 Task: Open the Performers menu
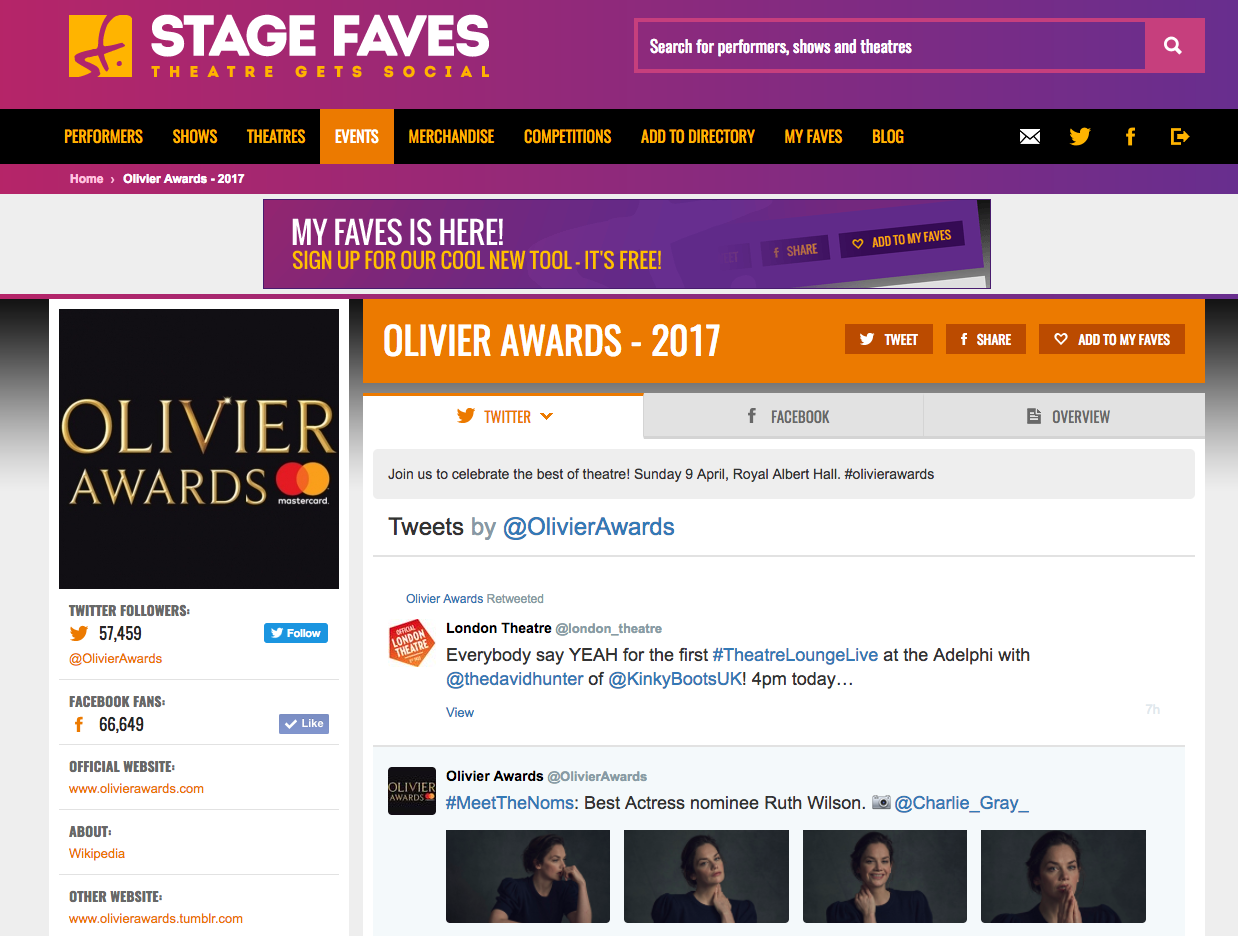104,137
